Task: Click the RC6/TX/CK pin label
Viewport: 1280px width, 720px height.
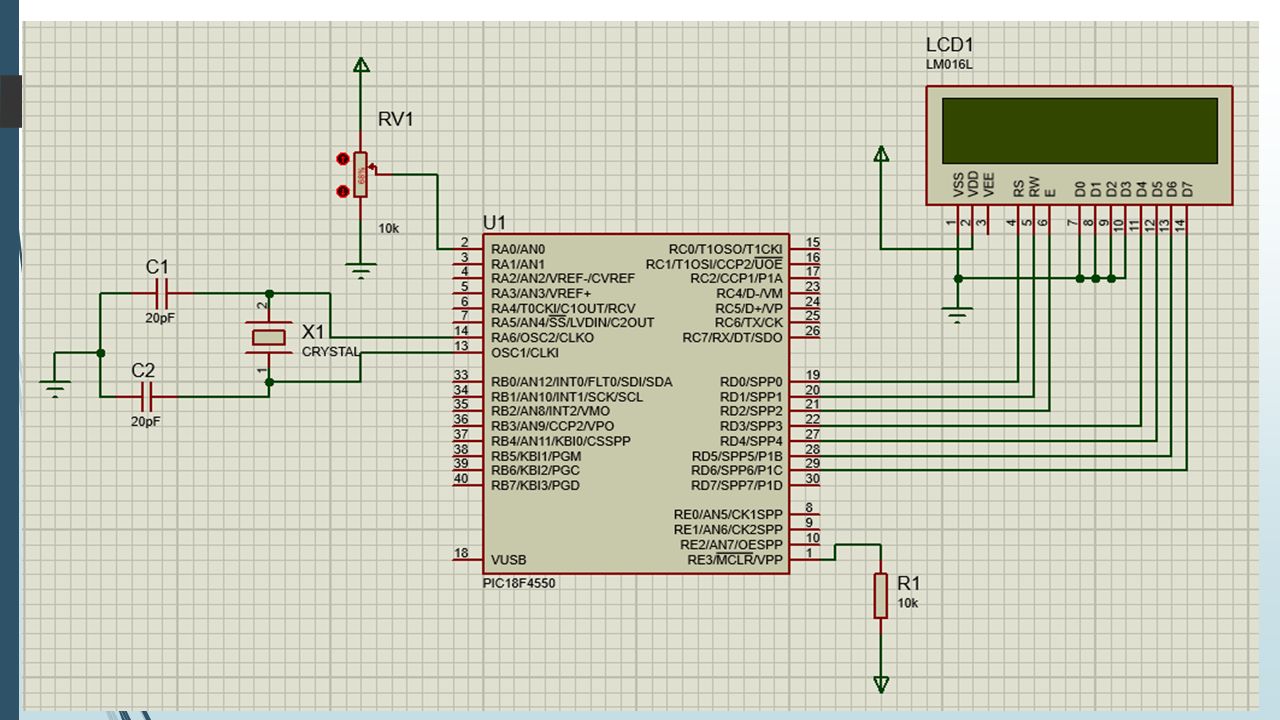Action: pyautogui.click(x=748, y=322)
